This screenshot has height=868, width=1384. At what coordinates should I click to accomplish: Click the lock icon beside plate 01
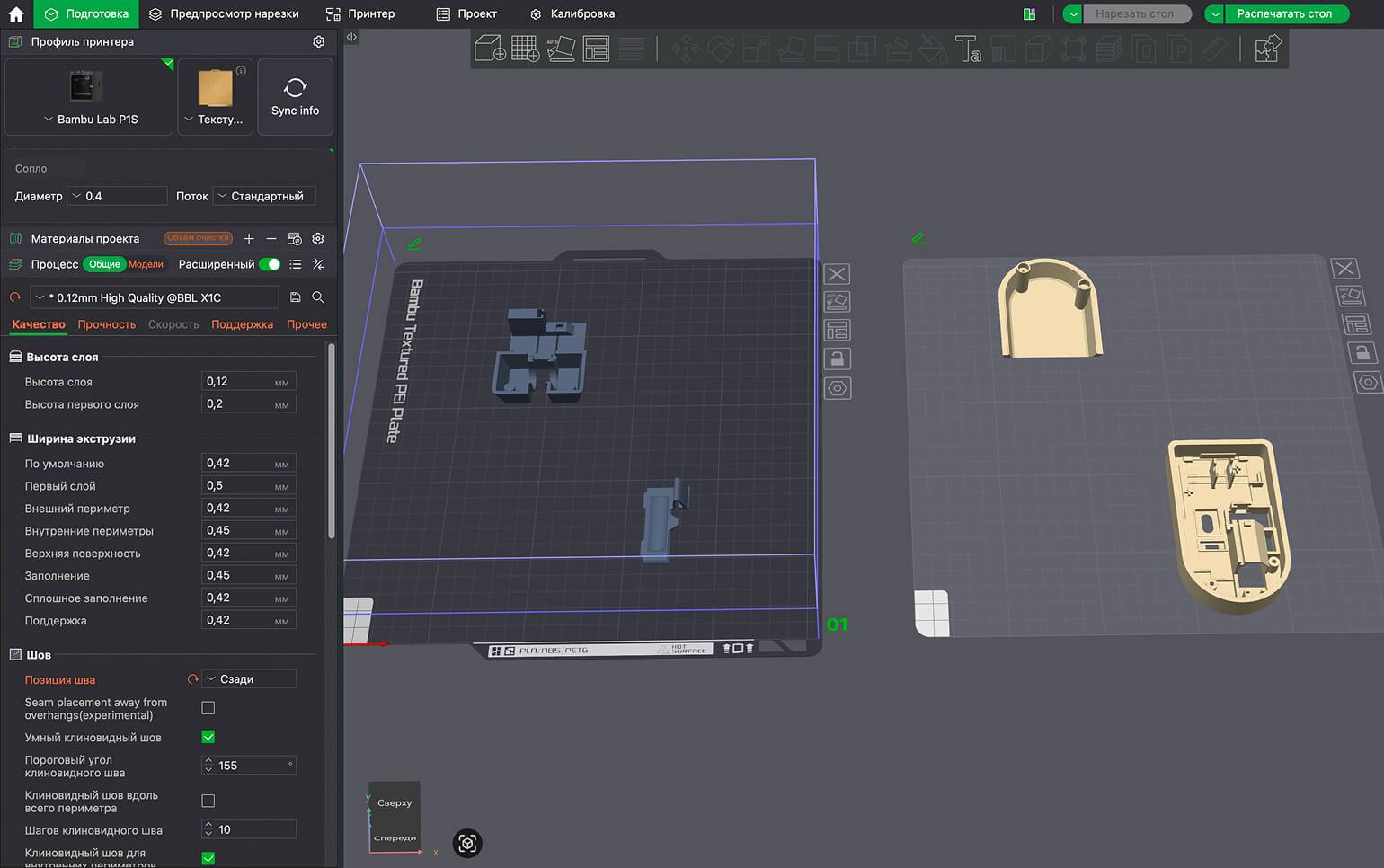point(837,359)
